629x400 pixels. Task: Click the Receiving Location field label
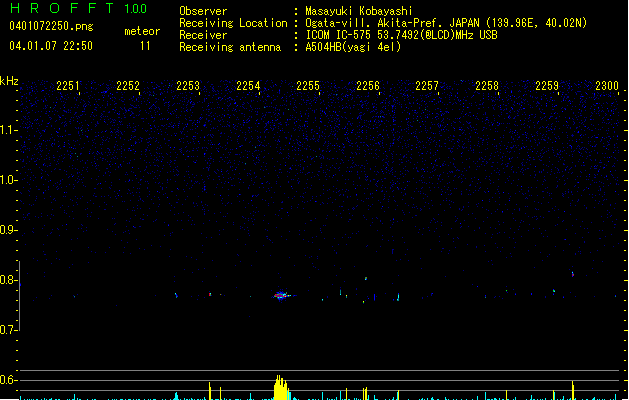click(x=233, y=23)
